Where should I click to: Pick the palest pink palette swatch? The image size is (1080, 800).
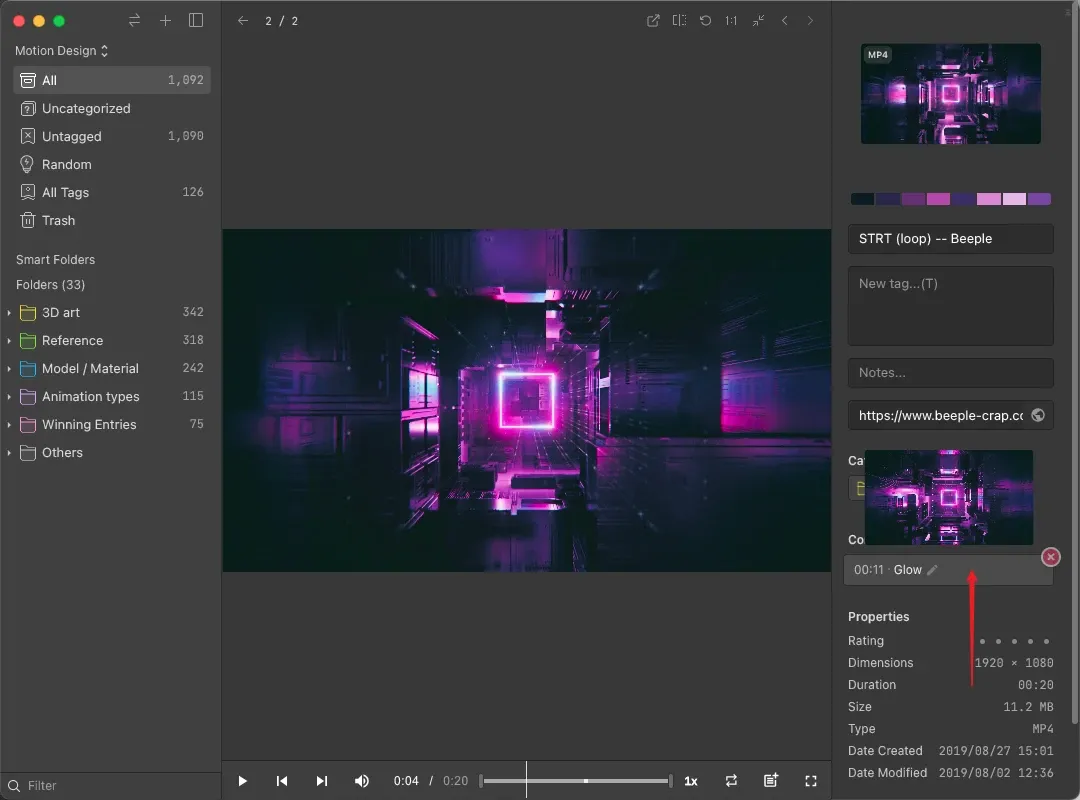point(1014,199)
